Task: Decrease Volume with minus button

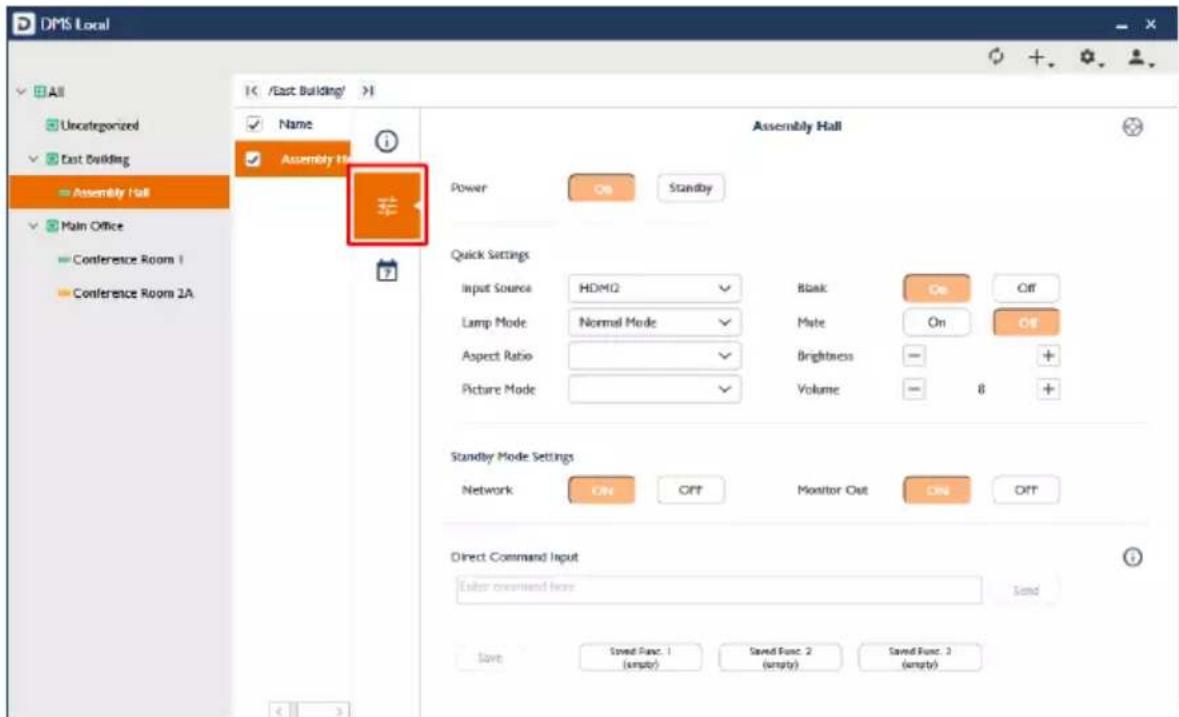Action: pyautogui.click(x=914, y=389)
